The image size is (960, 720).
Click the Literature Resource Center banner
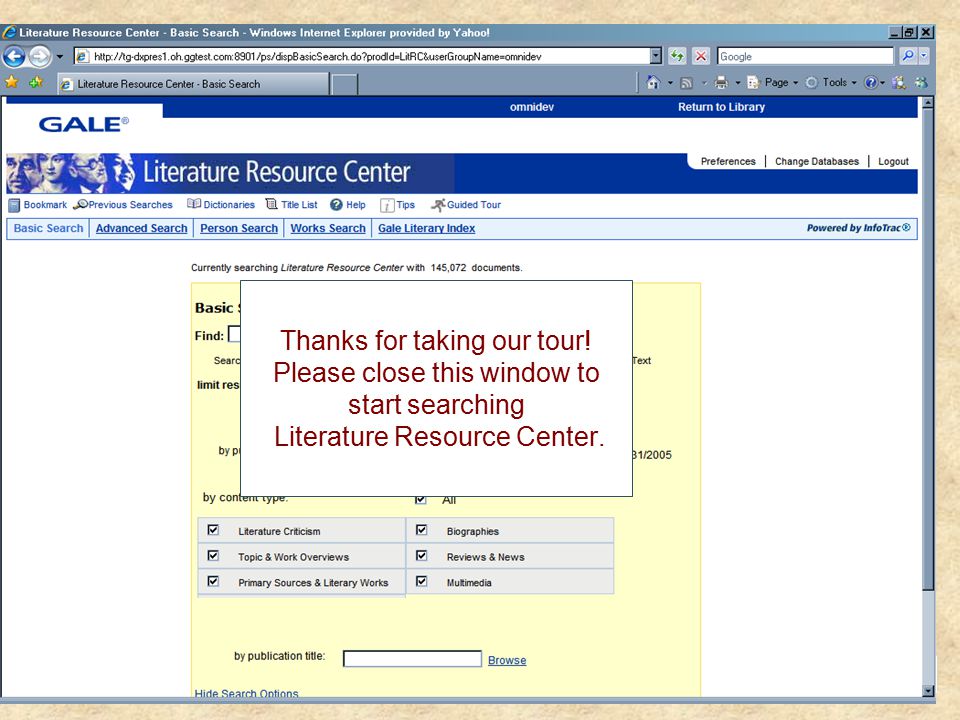230,173
